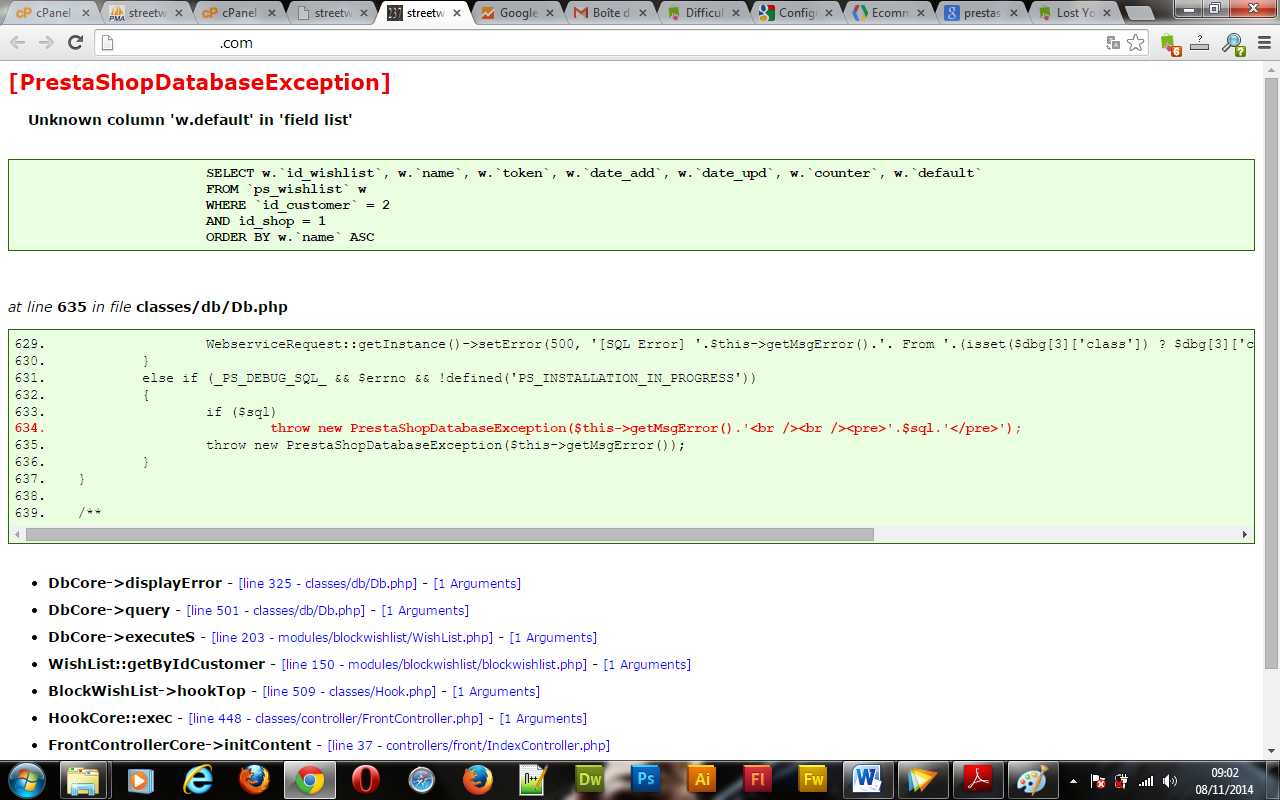Click the "Unknown column 'w.default'" error message
This screenshot has width=1280, height=800.
[x=190, y=120]
